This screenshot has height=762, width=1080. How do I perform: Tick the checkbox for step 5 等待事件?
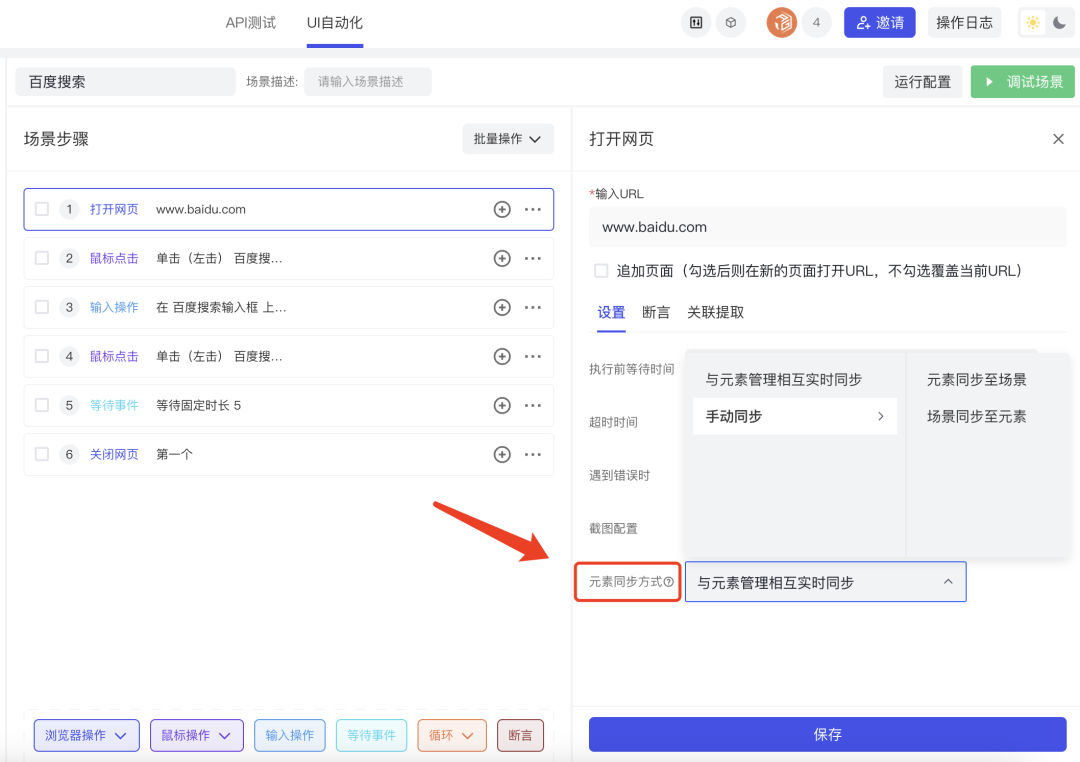click(42, 405)
